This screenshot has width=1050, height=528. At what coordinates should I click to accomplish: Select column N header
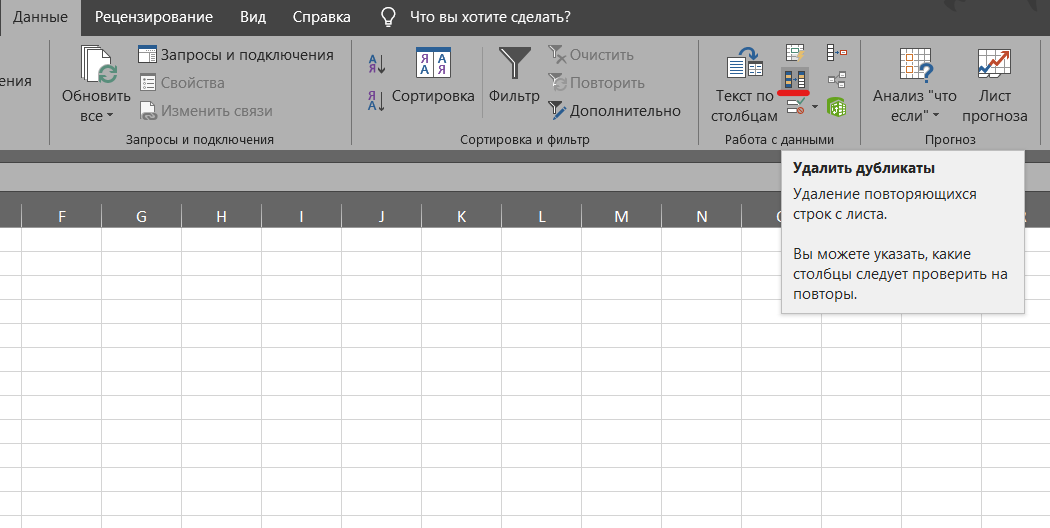[702, 216]
